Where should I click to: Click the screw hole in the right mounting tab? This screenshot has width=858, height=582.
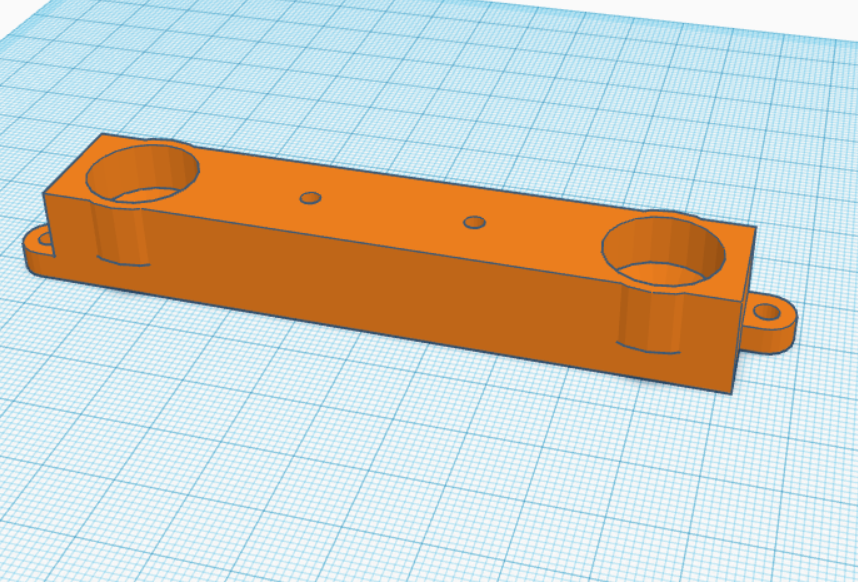coord(767,312)
